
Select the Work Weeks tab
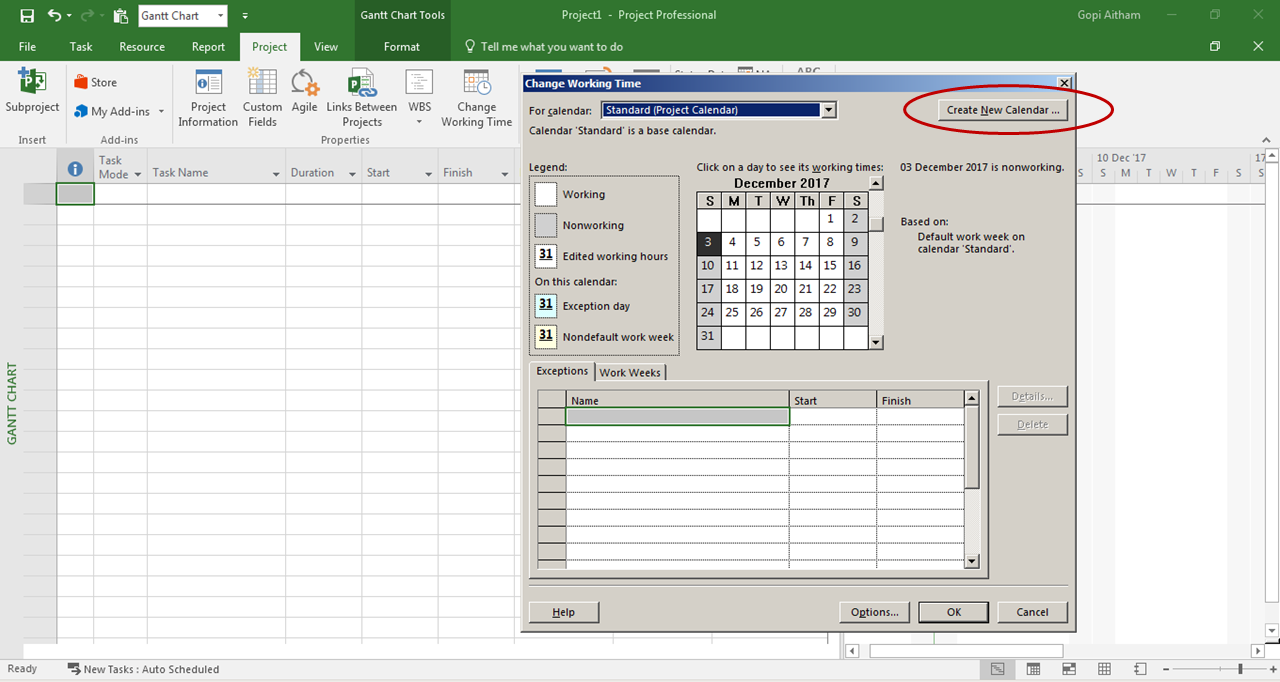pyautogui.click(x=630, y=372)
